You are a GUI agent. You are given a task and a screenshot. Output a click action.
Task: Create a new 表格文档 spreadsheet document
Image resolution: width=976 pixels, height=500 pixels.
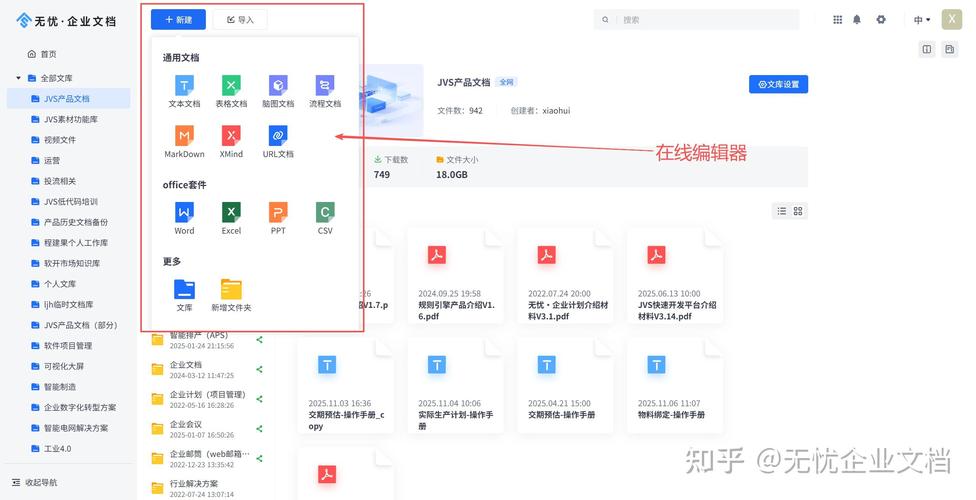(231, 92)
